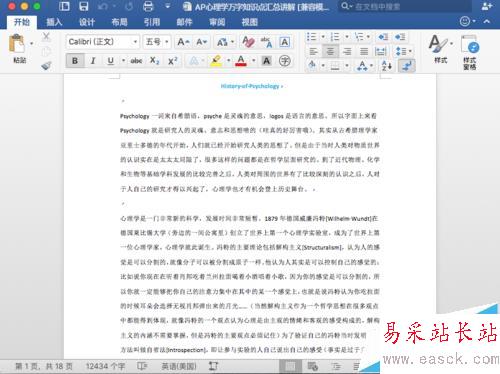Image resolution: width=500 pixels, height=374 pixels.
Task: Toggle center alignment button
Action: [330, 51]
